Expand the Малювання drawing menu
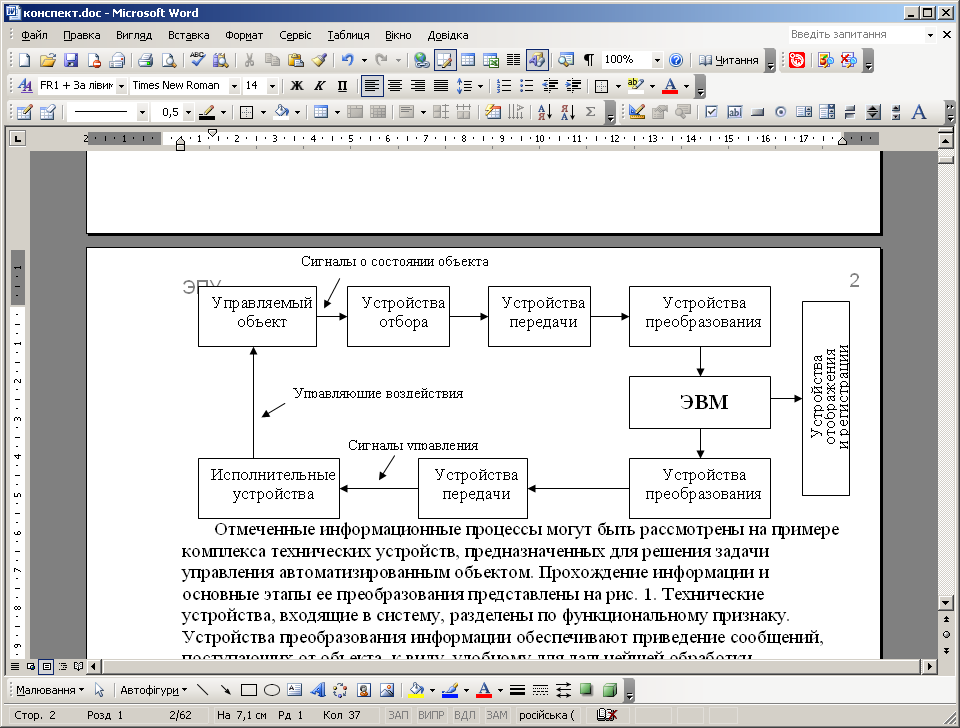960x728 pixels. (x=50, y=690)
